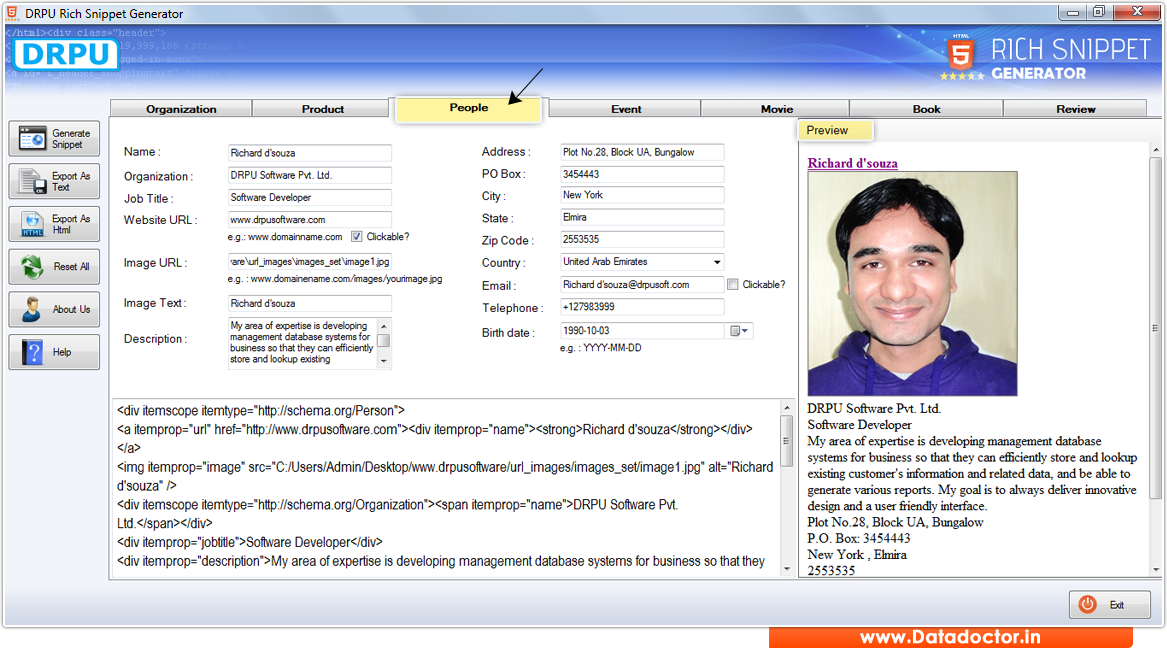Enable the Email Clickable checkbox

point(733,284)
